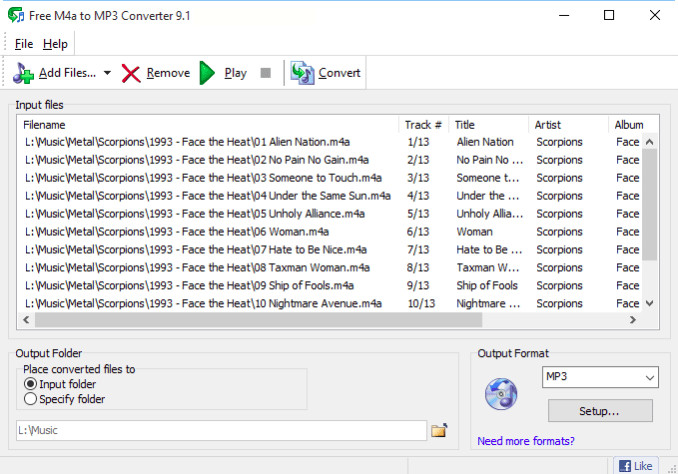Click the horizontal scrollbar left arrow

[x=26, y=320]
